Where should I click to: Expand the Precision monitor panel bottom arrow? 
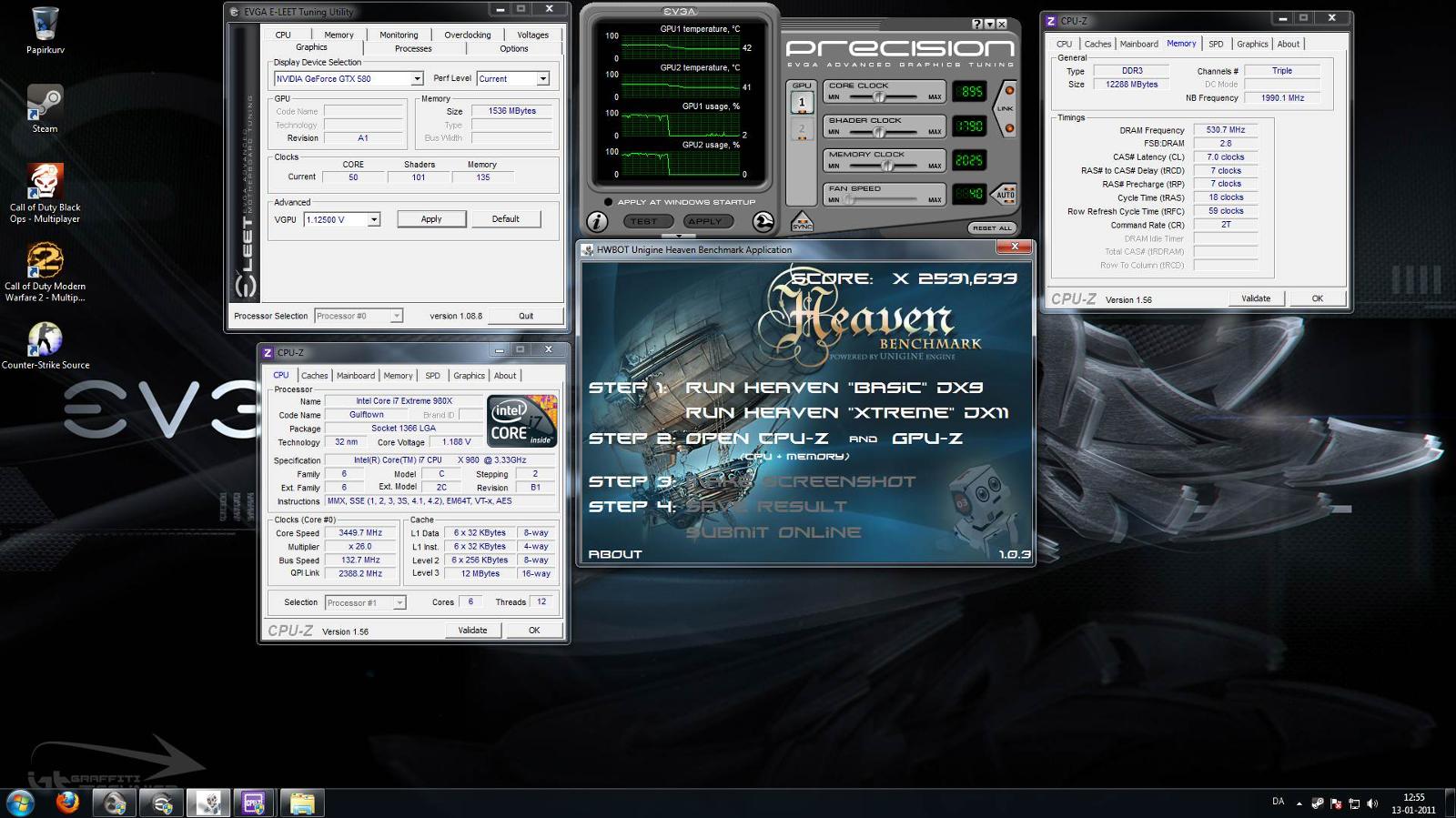click(680, 237)
